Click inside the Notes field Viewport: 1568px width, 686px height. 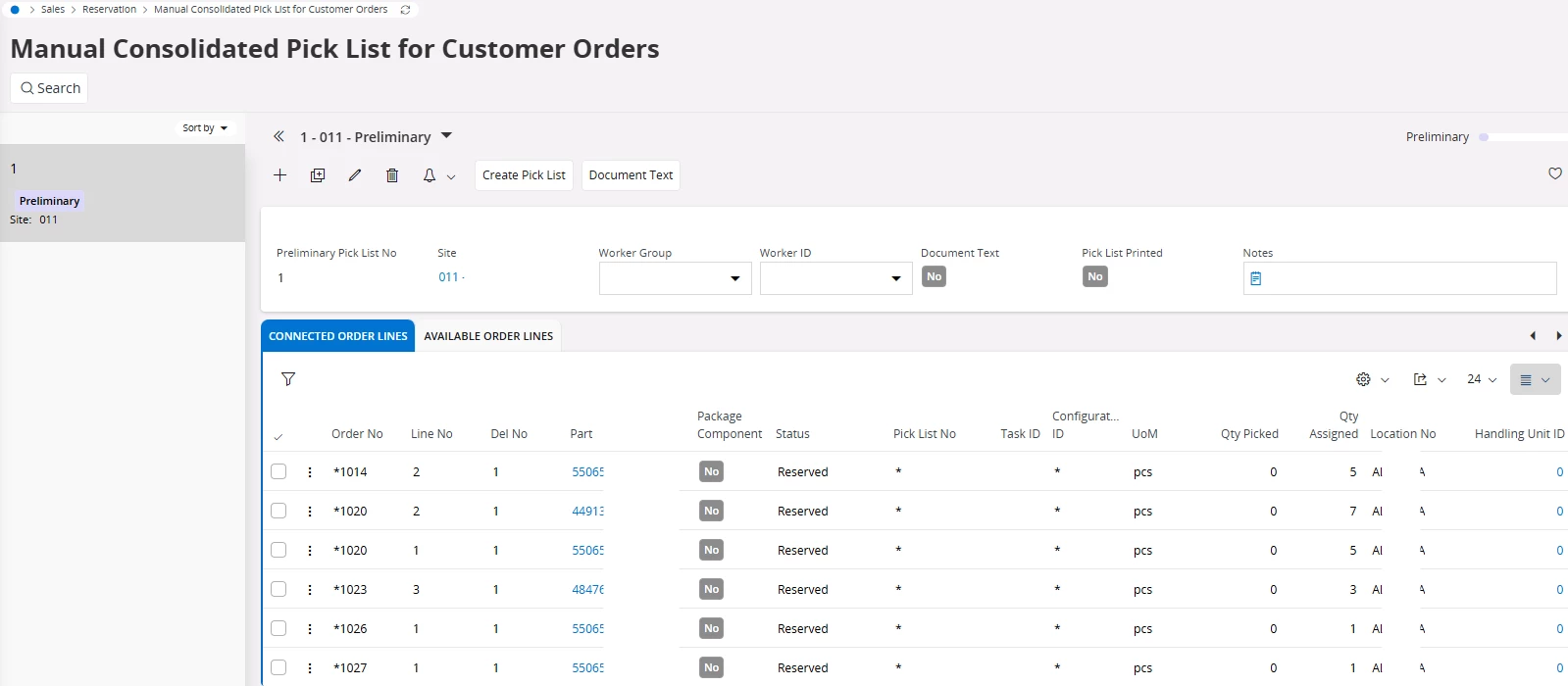click(x=1399, y=278)
